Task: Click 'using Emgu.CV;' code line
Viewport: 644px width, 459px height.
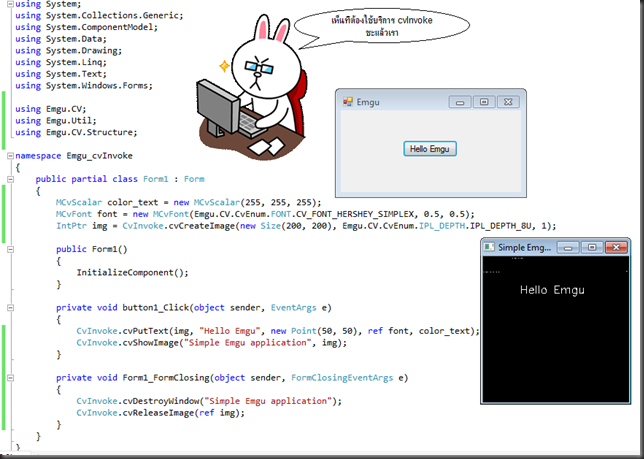Action: pyautogui.click(x=51, y=109)
